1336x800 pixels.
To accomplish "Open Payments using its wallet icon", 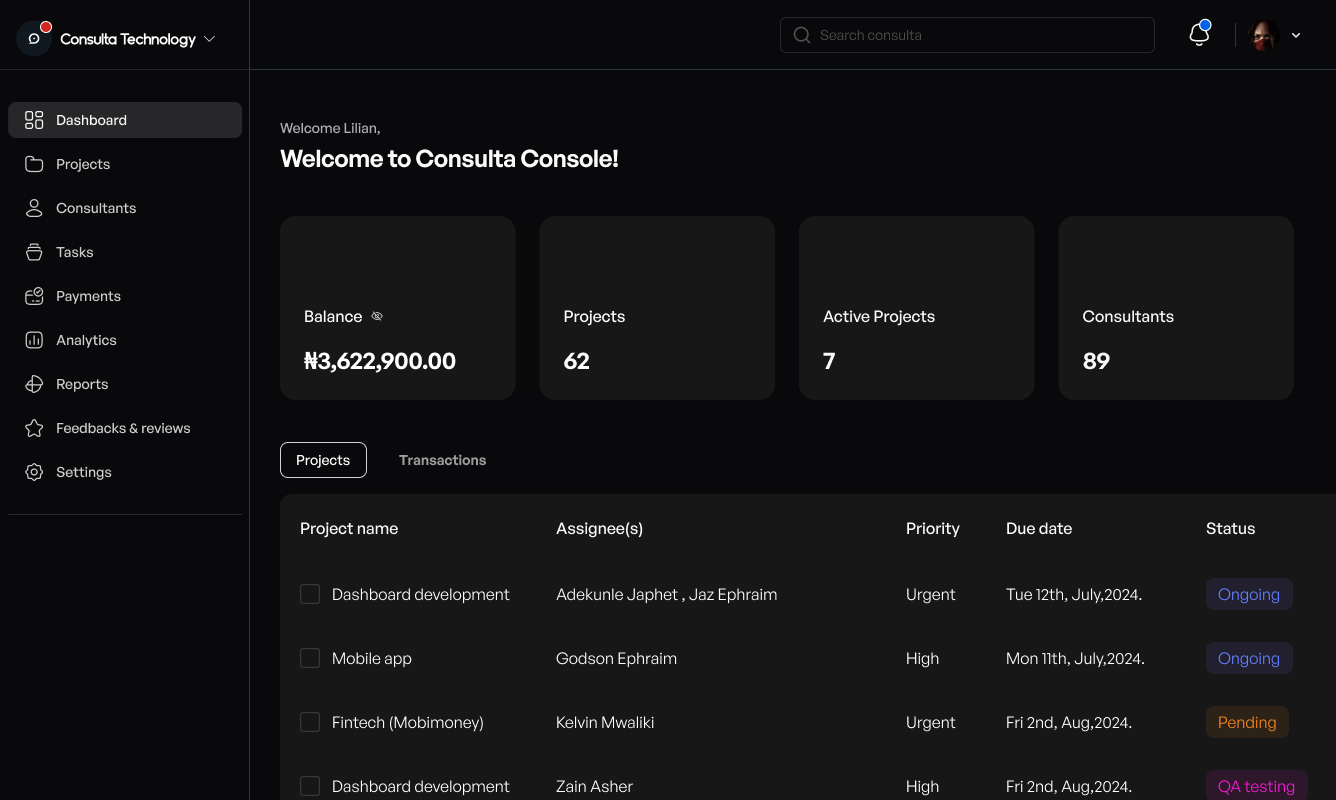I will [x=34, y=296].
